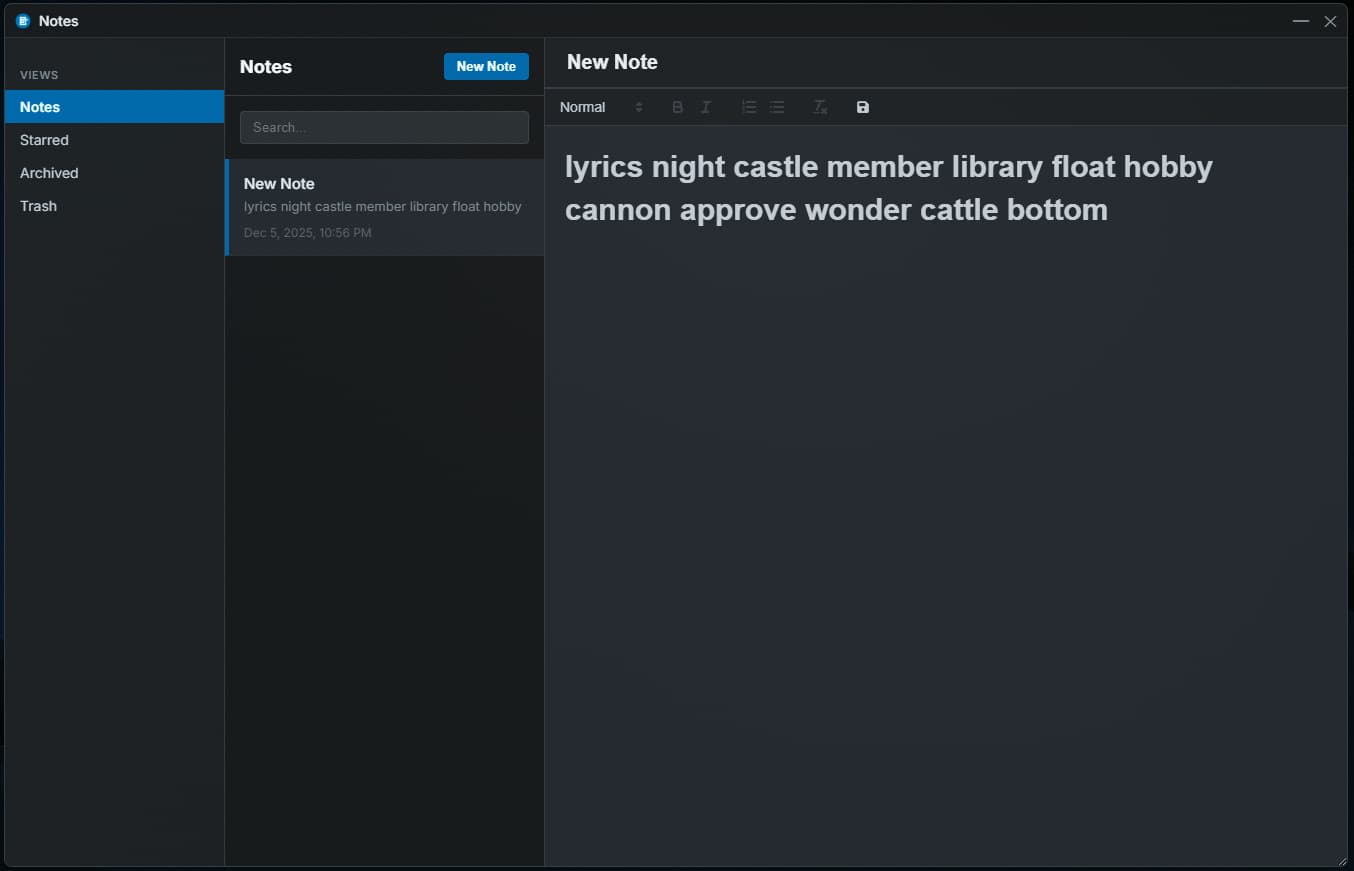Click the Notes app icon in title bar

pos(23,21)
